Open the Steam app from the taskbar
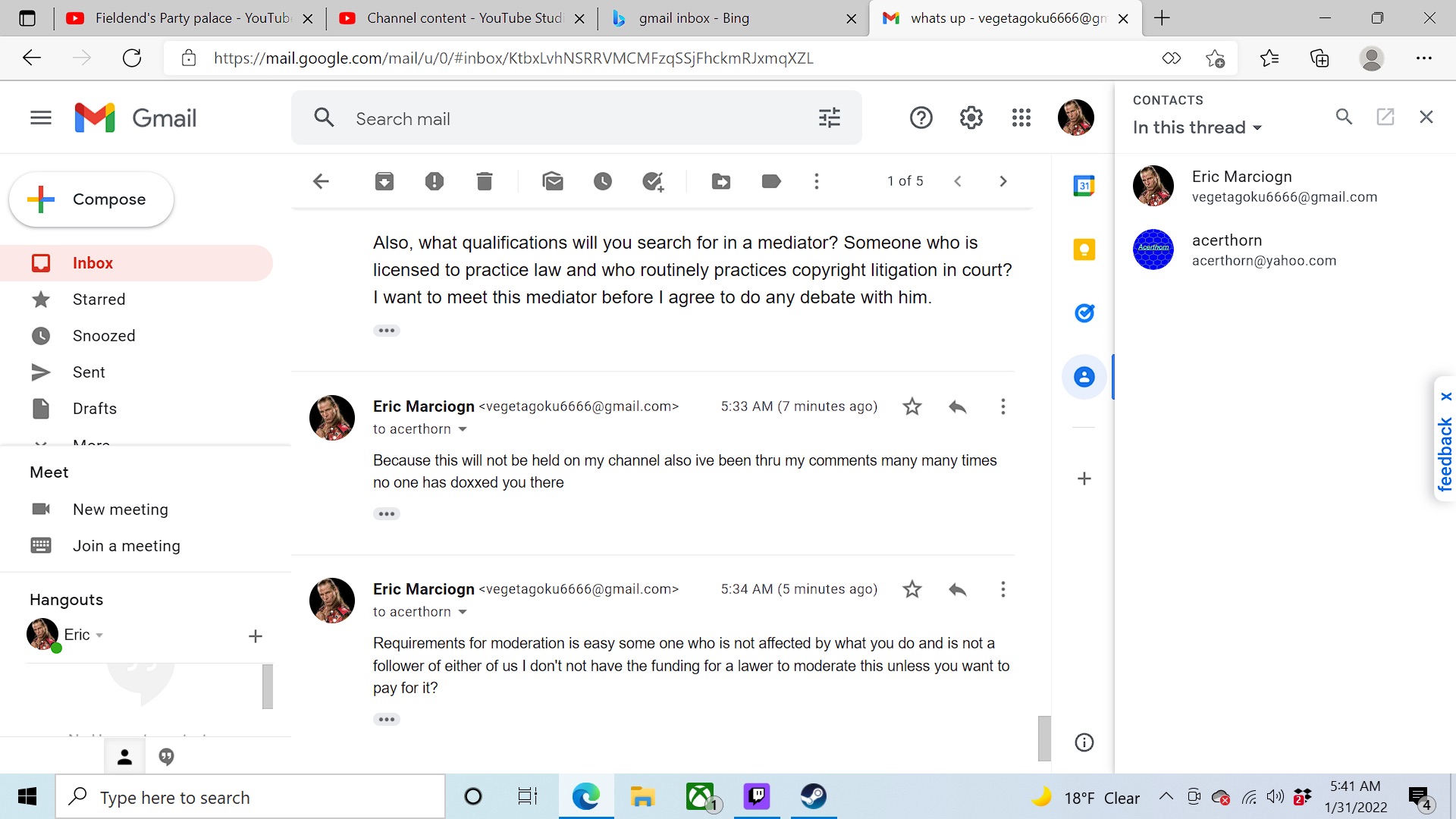This screenshot has height=819, width=1456. pos(814,796)
